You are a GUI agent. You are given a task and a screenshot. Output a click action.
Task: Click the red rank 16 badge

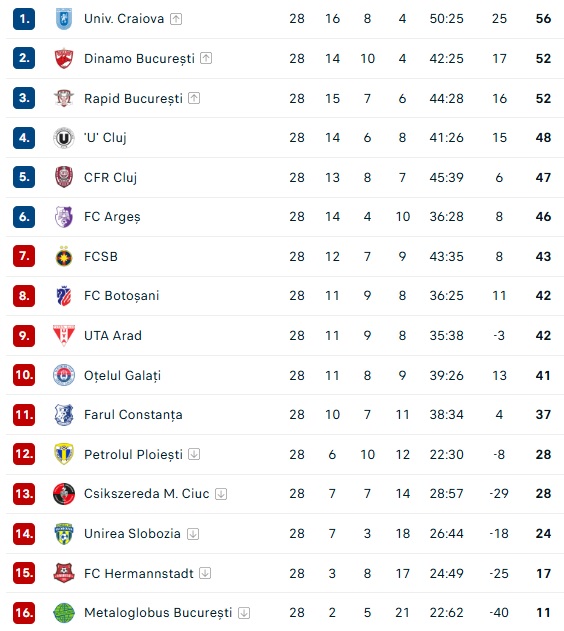pyautogui.click(x=24, y=612)
